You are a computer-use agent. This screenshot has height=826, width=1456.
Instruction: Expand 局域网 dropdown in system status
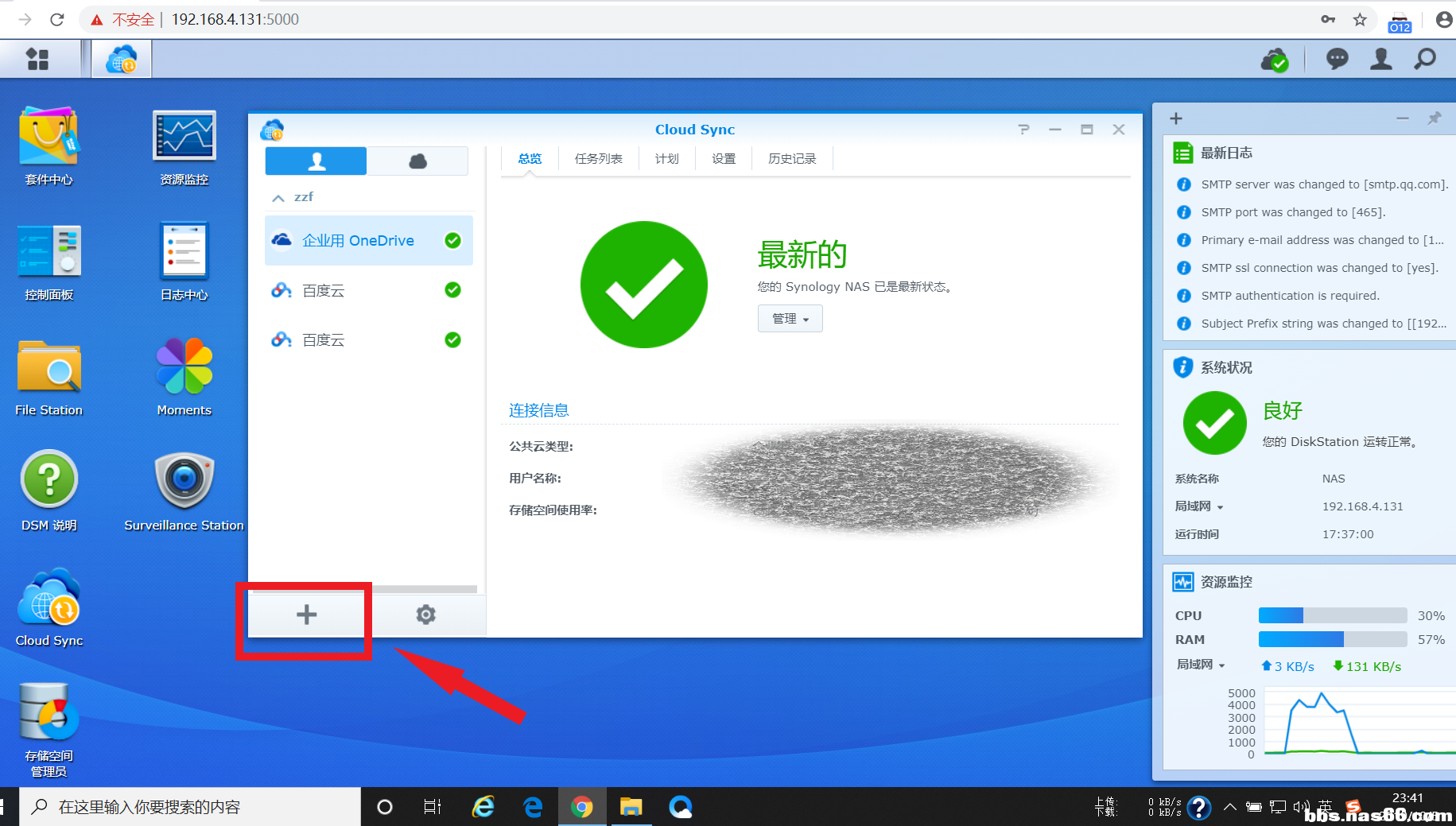point(1199,506)
